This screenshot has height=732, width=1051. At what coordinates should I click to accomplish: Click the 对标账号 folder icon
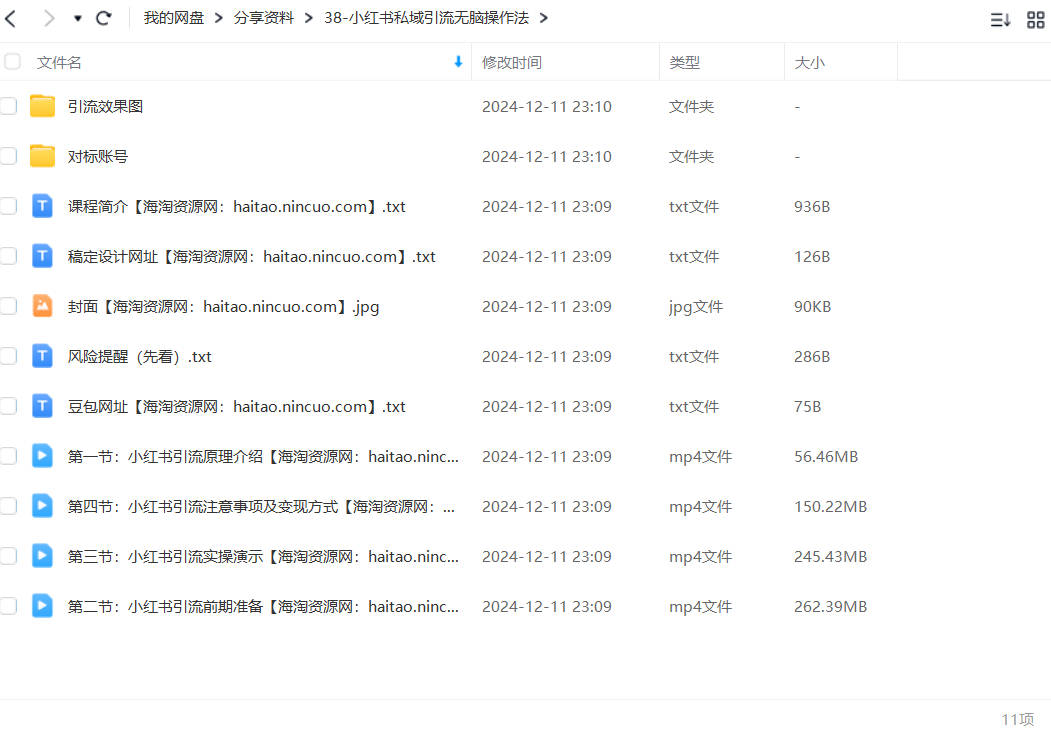click(x=42, y=156)
